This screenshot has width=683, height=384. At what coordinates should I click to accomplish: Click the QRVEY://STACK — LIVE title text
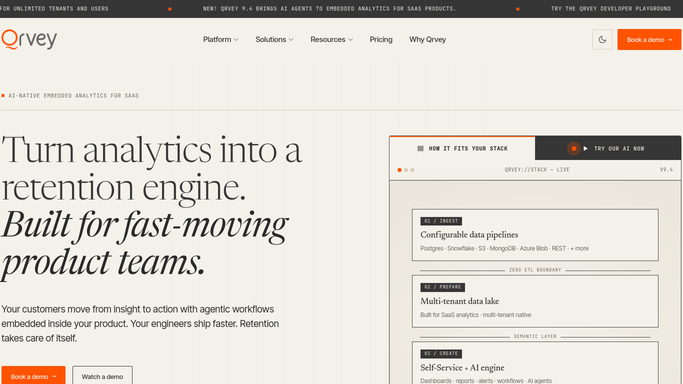(x=537, y=170)
